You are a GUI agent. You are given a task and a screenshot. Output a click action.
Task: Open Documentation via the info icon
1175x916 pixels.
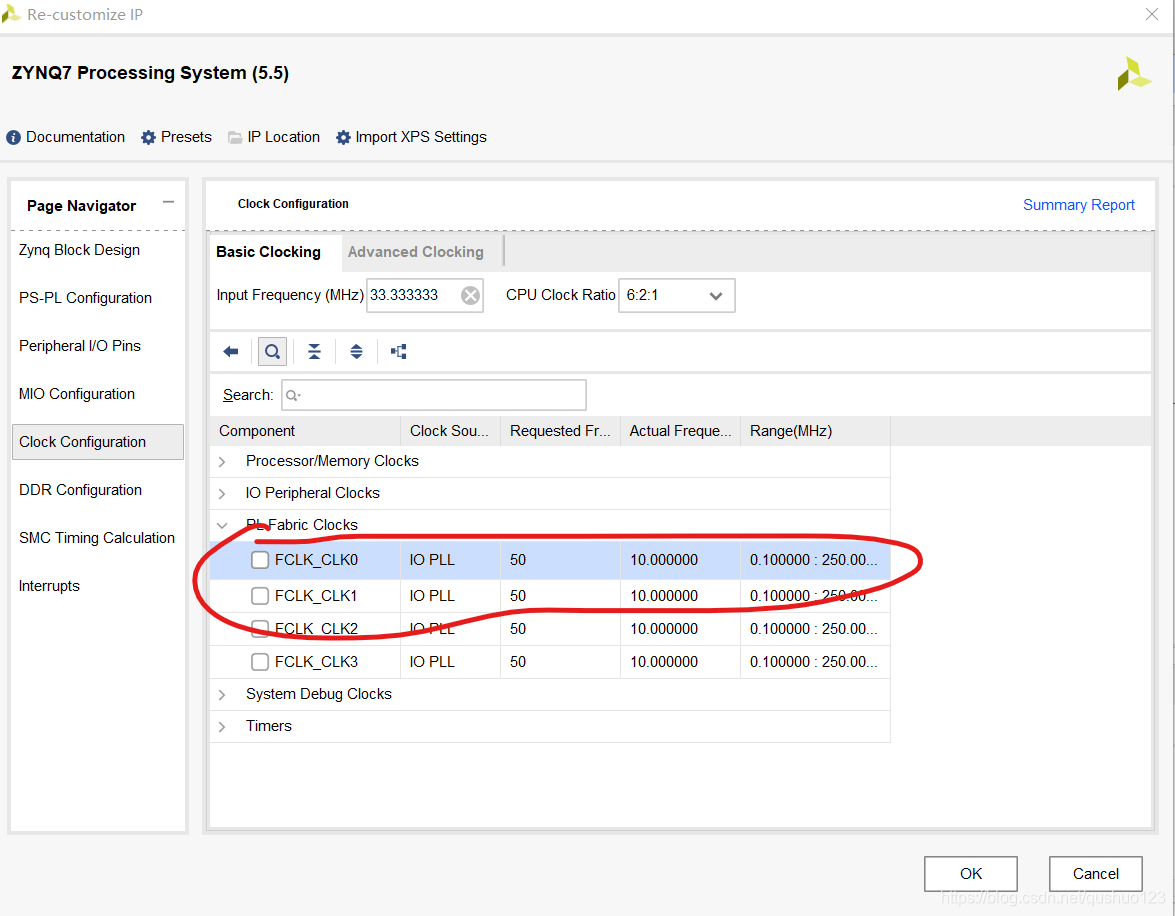click(x=13, y=137)
